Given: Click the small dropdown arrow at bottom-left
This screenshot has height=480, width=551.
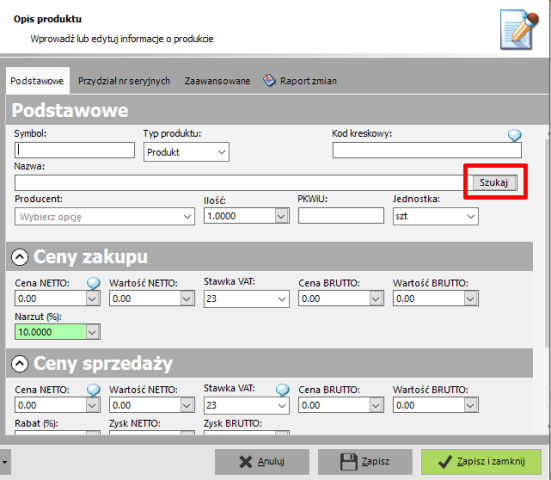Looking at the screenshot, I should (x=5, y=462).
